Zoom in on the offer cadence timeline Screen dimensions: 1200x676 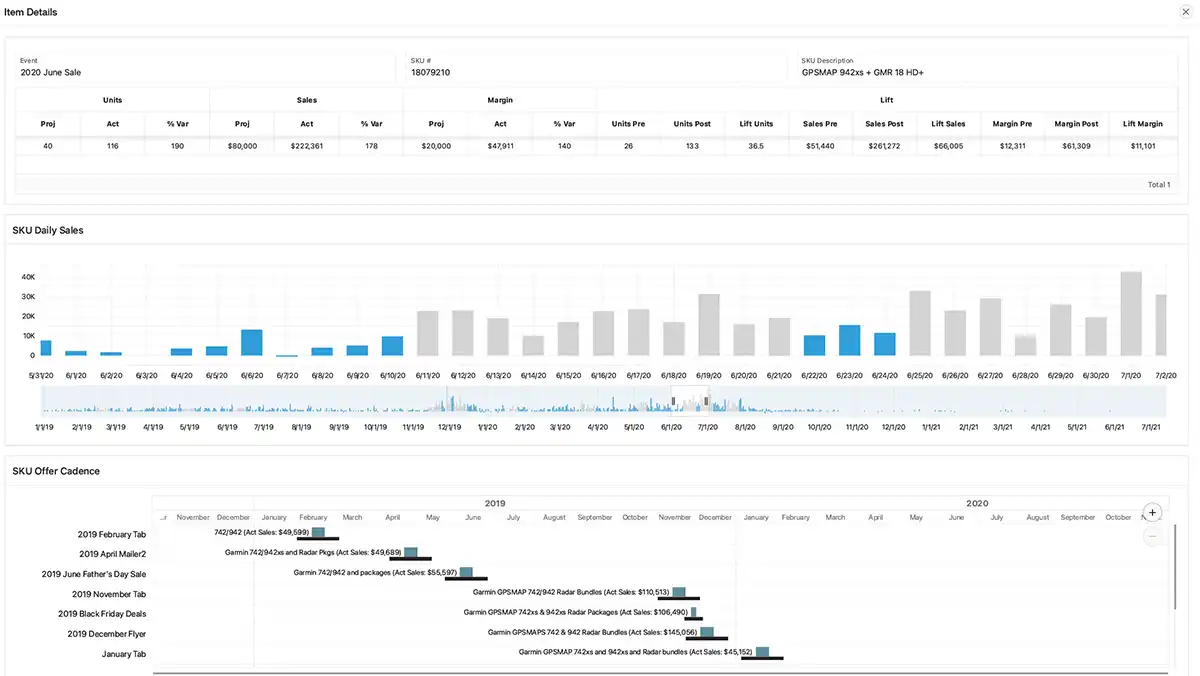(x=1152, y=512)
